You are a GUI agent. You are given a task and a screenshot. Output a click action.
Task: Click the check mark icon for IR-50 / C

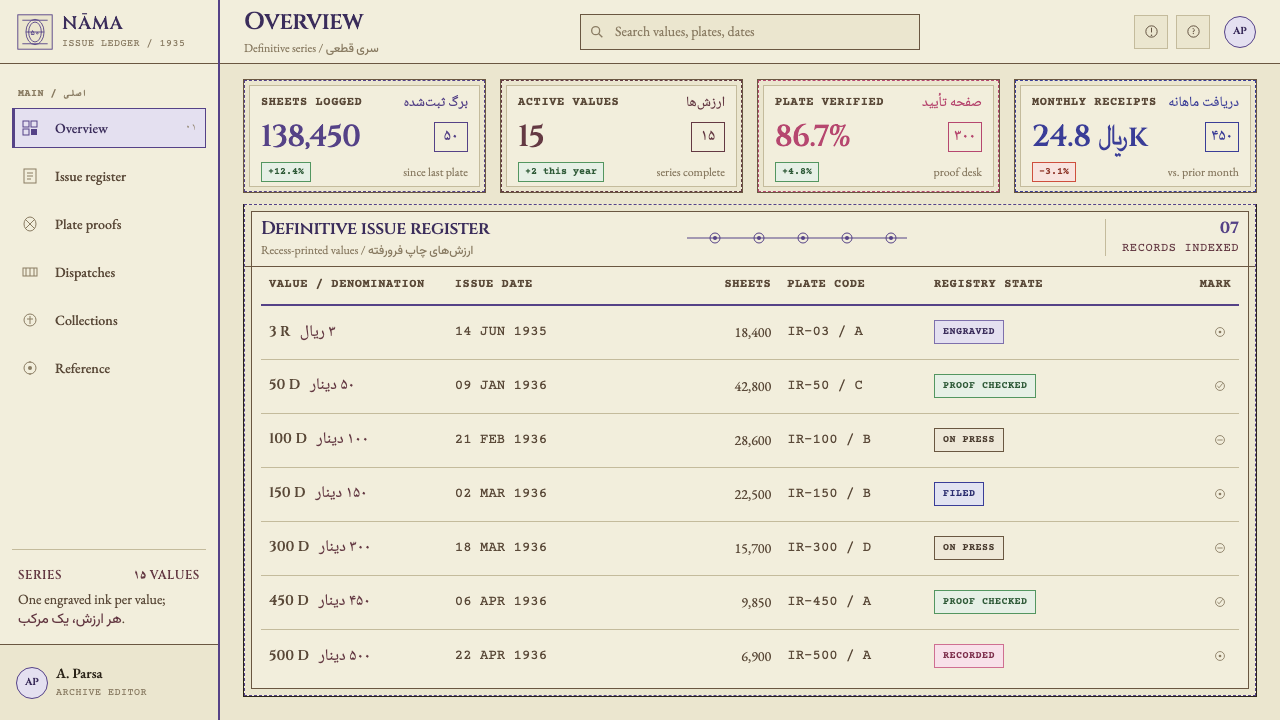(x=1220, y=386)
